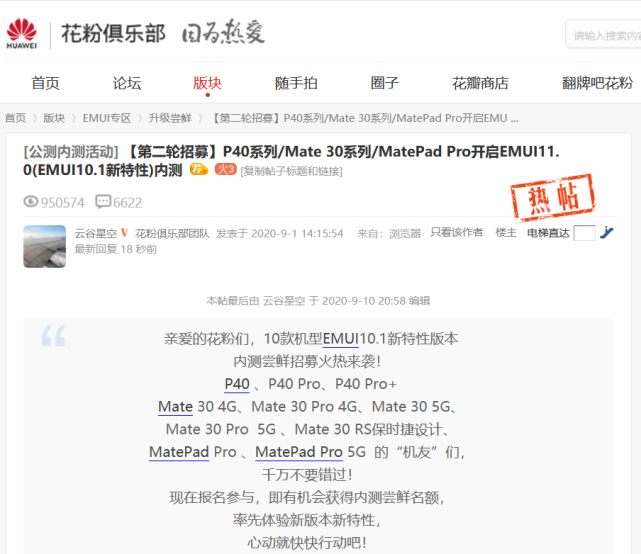
Task: Click the comment bubble replies icon
Action: 103,202
